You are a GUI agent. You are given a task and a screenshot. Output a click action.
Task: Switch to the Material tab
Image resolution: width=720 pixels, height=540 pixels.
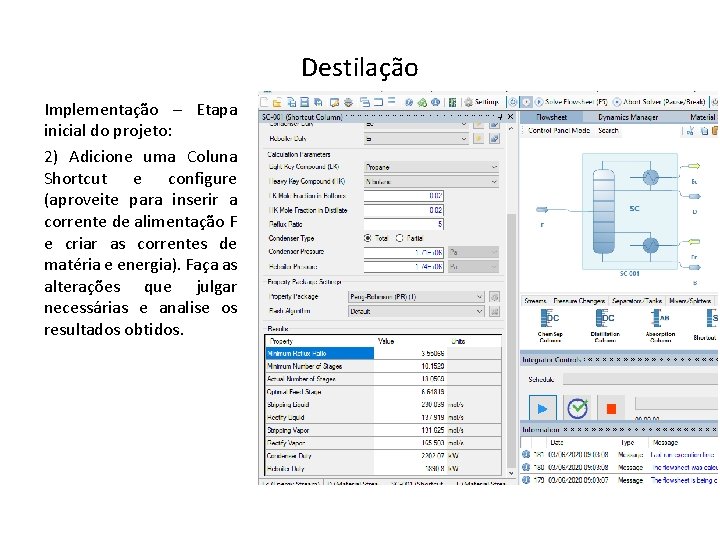click(703, 118)
